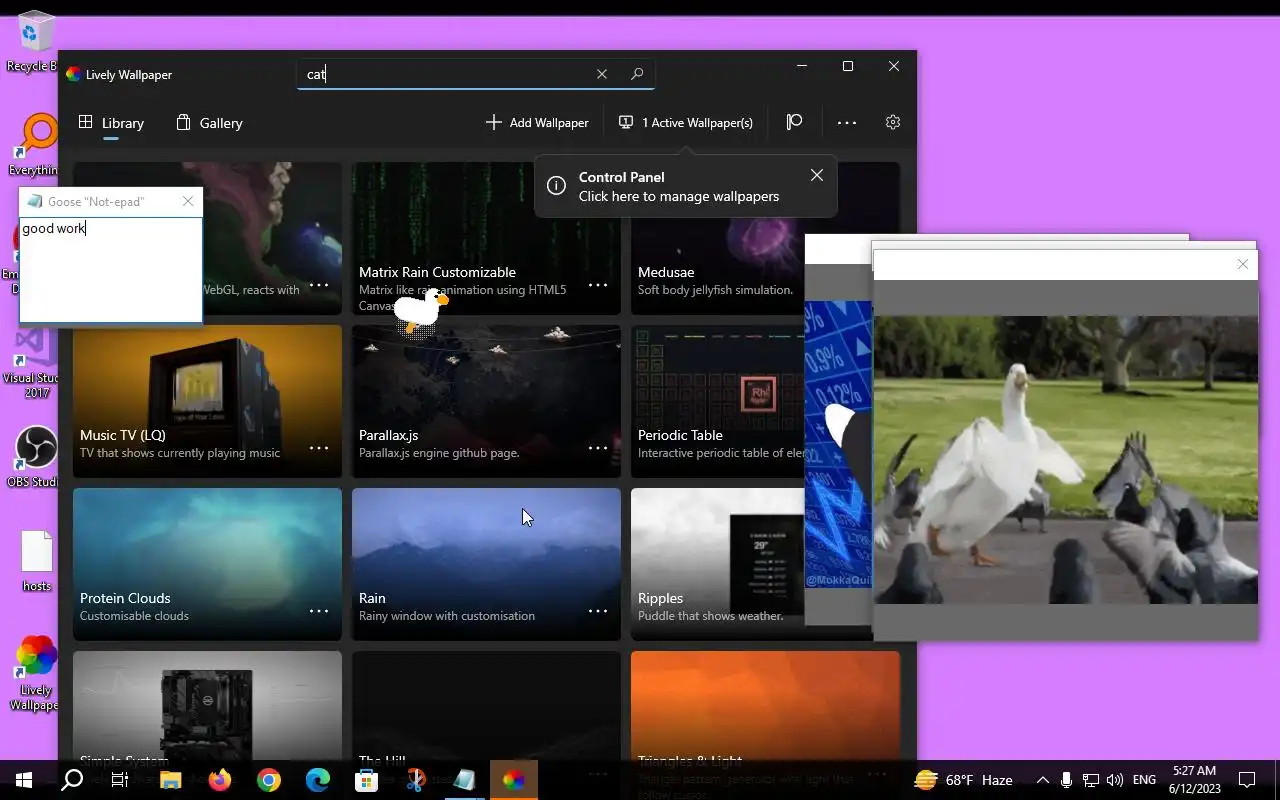The width and height of the screenshot is (1280, 800).
Task: Open weather widget showing 68°F Haze
Action: (964, 780)
